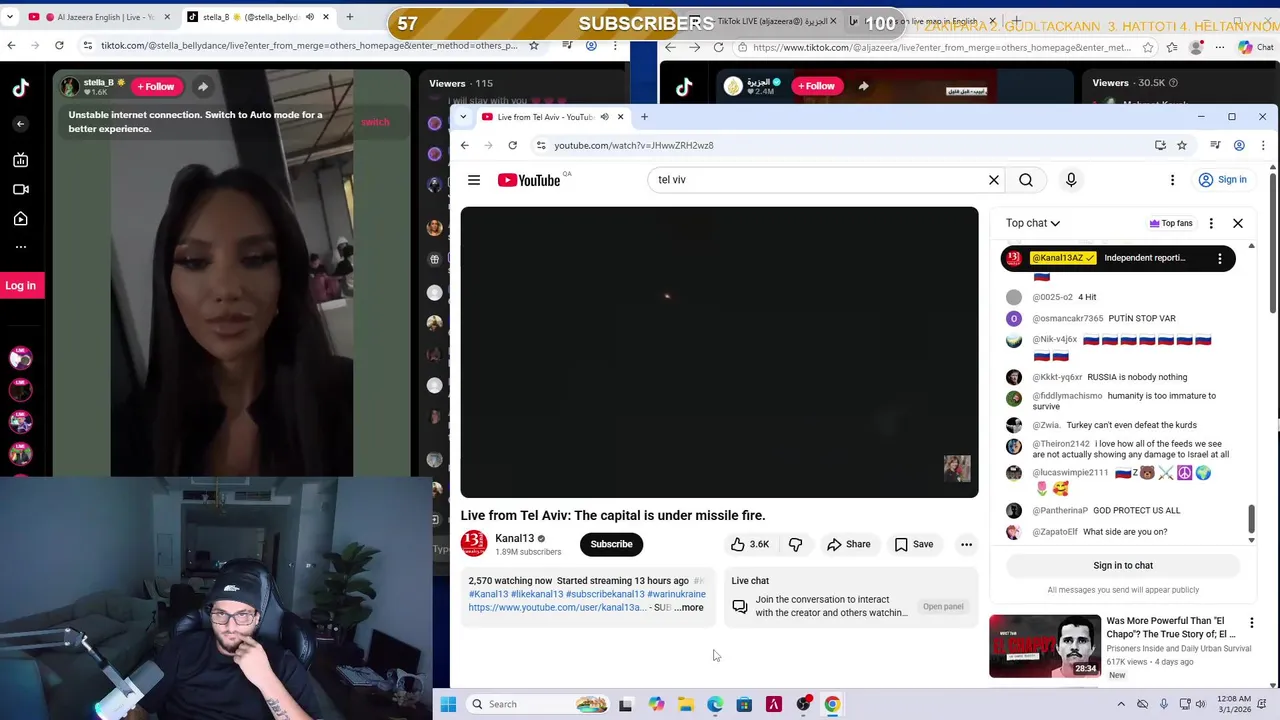The image size is (1280, 720).
Task: Show hidden system tray icons chevron
Action: (1123, 704)
